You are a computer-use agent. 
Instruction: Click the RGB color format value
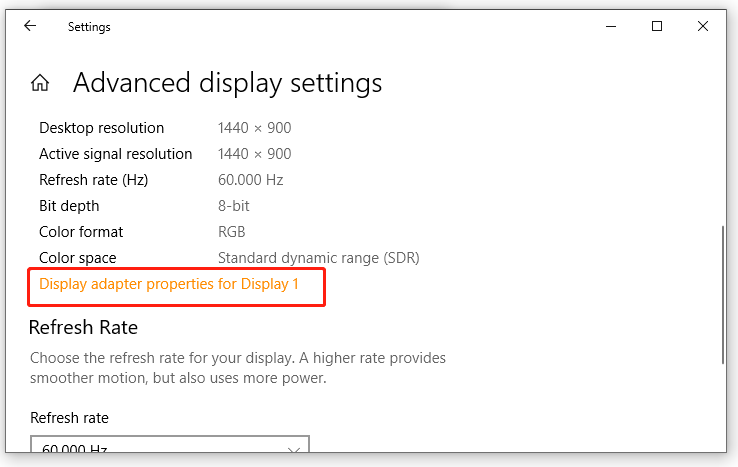232,232
